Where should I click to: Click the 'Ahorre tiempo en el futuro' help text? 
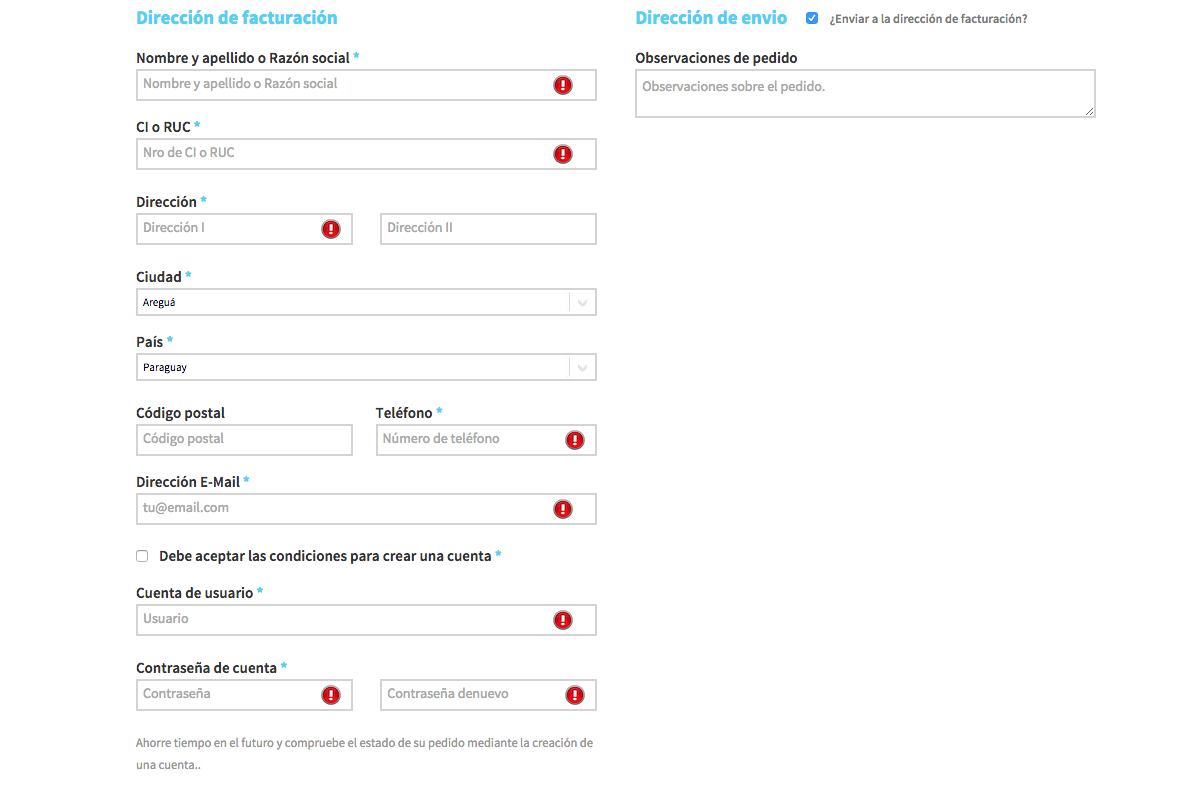365,753
